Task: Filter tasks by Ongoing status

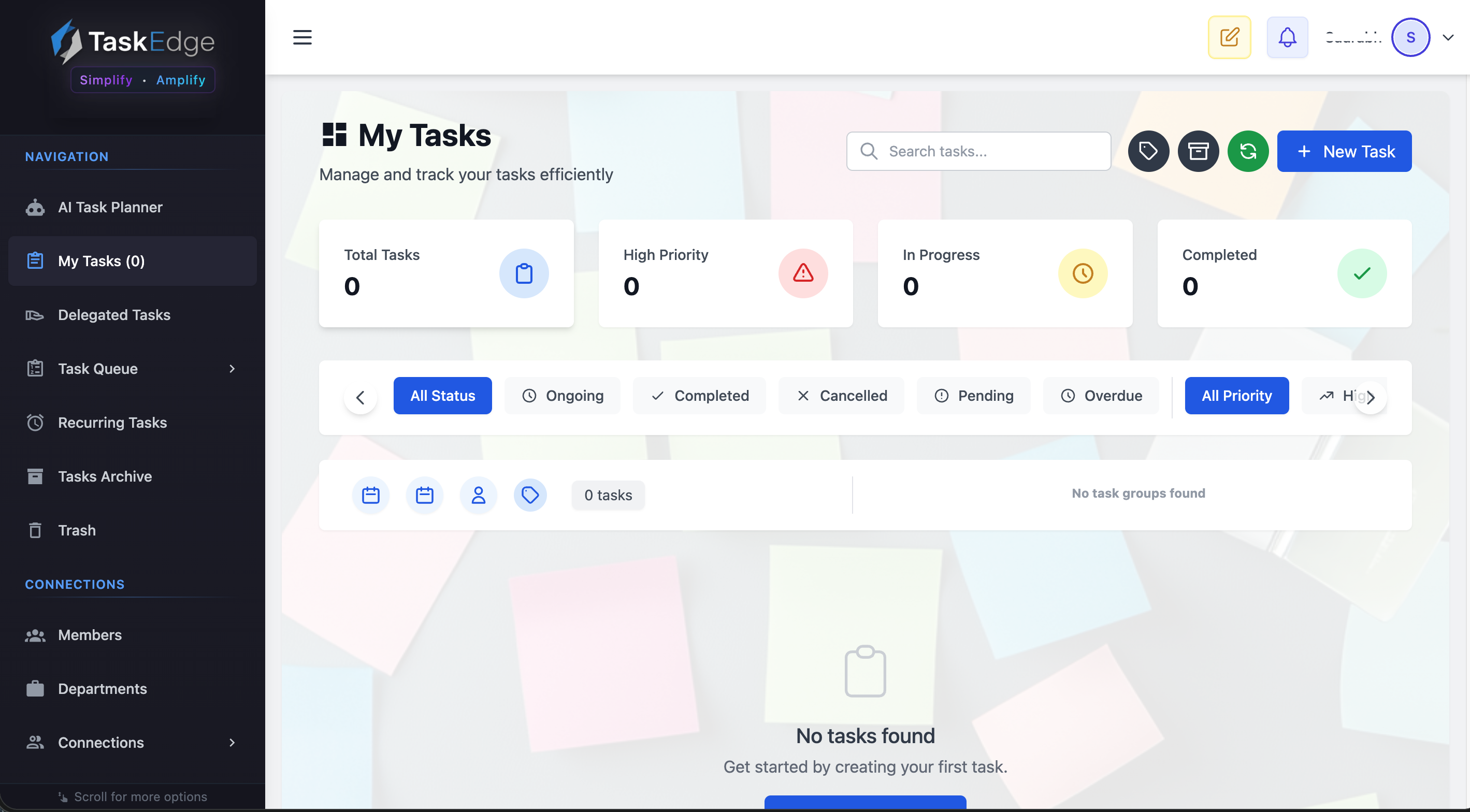Action: (x=562, y=396)
